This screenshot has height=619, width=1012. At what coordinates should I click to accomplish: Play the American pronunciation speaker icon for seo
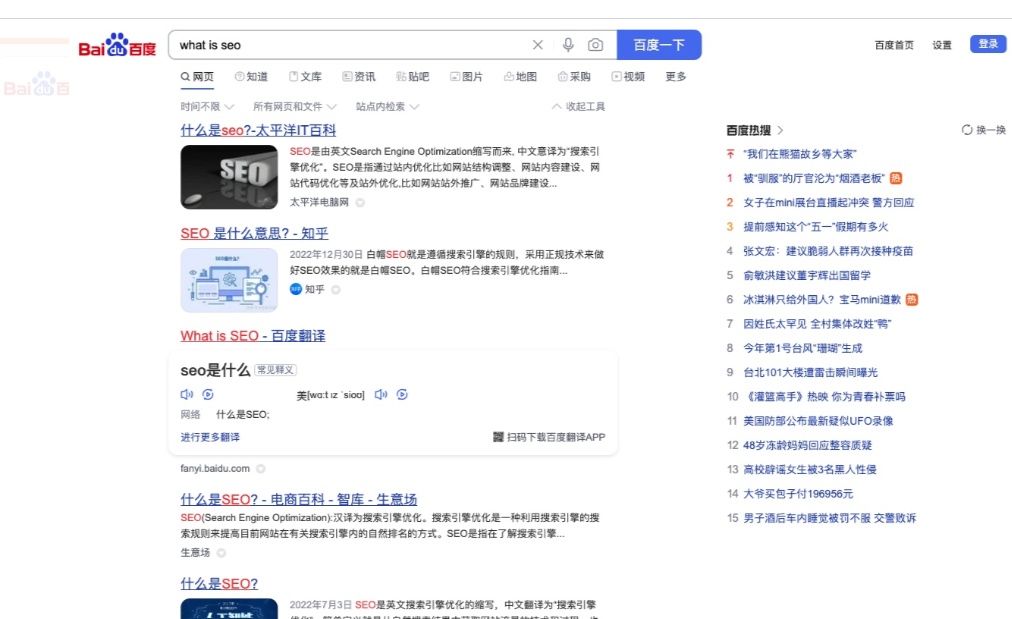(x=380, y=395)
